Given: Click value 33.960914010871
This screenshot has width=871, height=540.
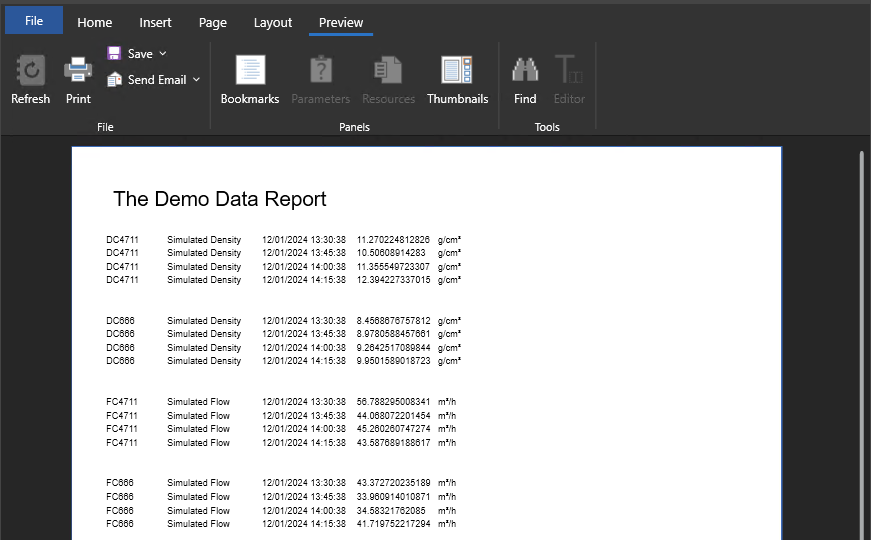Looking at the screenshot, I should click(393, 497).
